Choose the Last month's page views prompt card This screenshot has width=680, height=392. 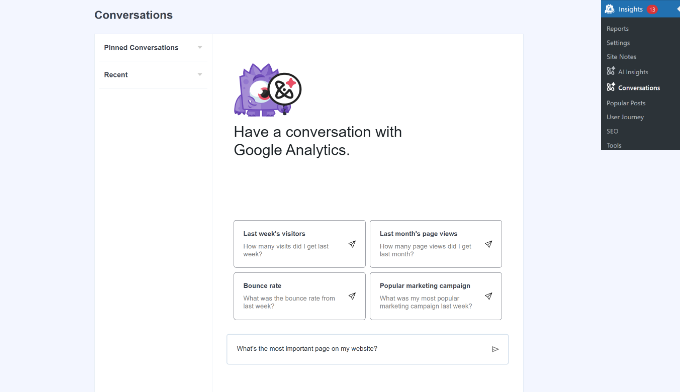click(x=435, y=244)
